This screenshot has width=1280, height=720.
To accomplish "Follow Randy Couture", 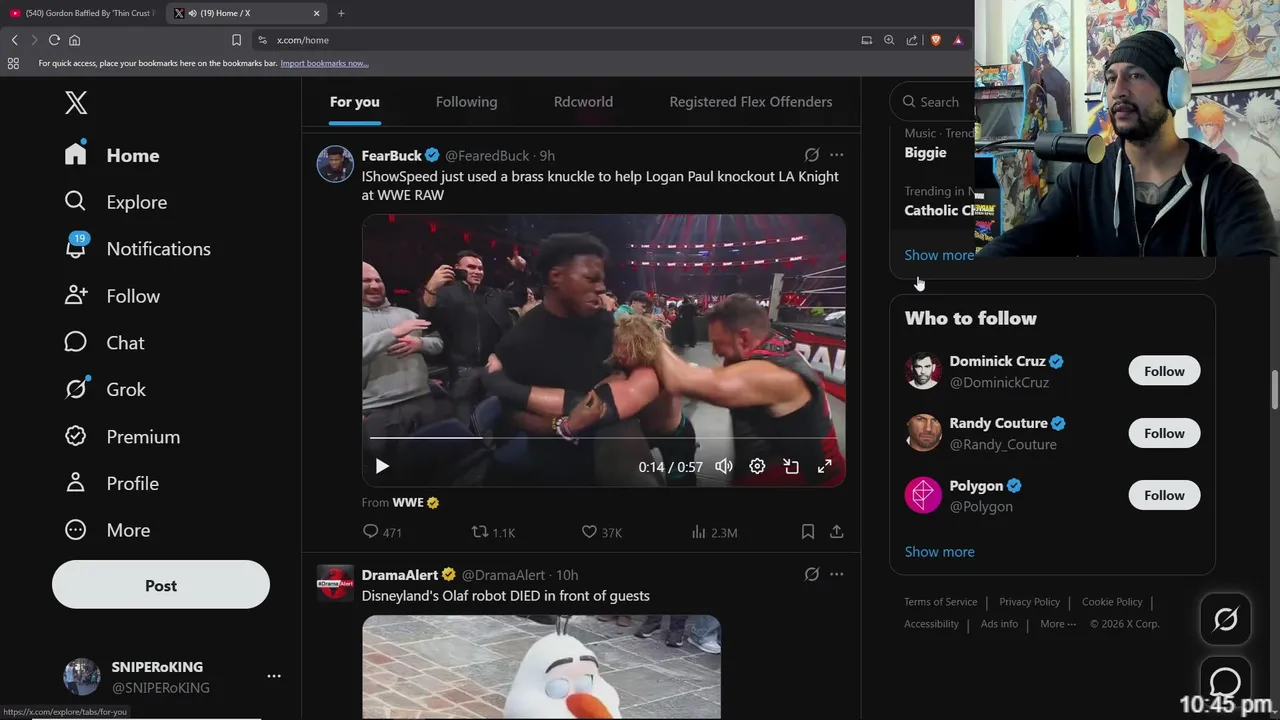I will coord(1164,433).
